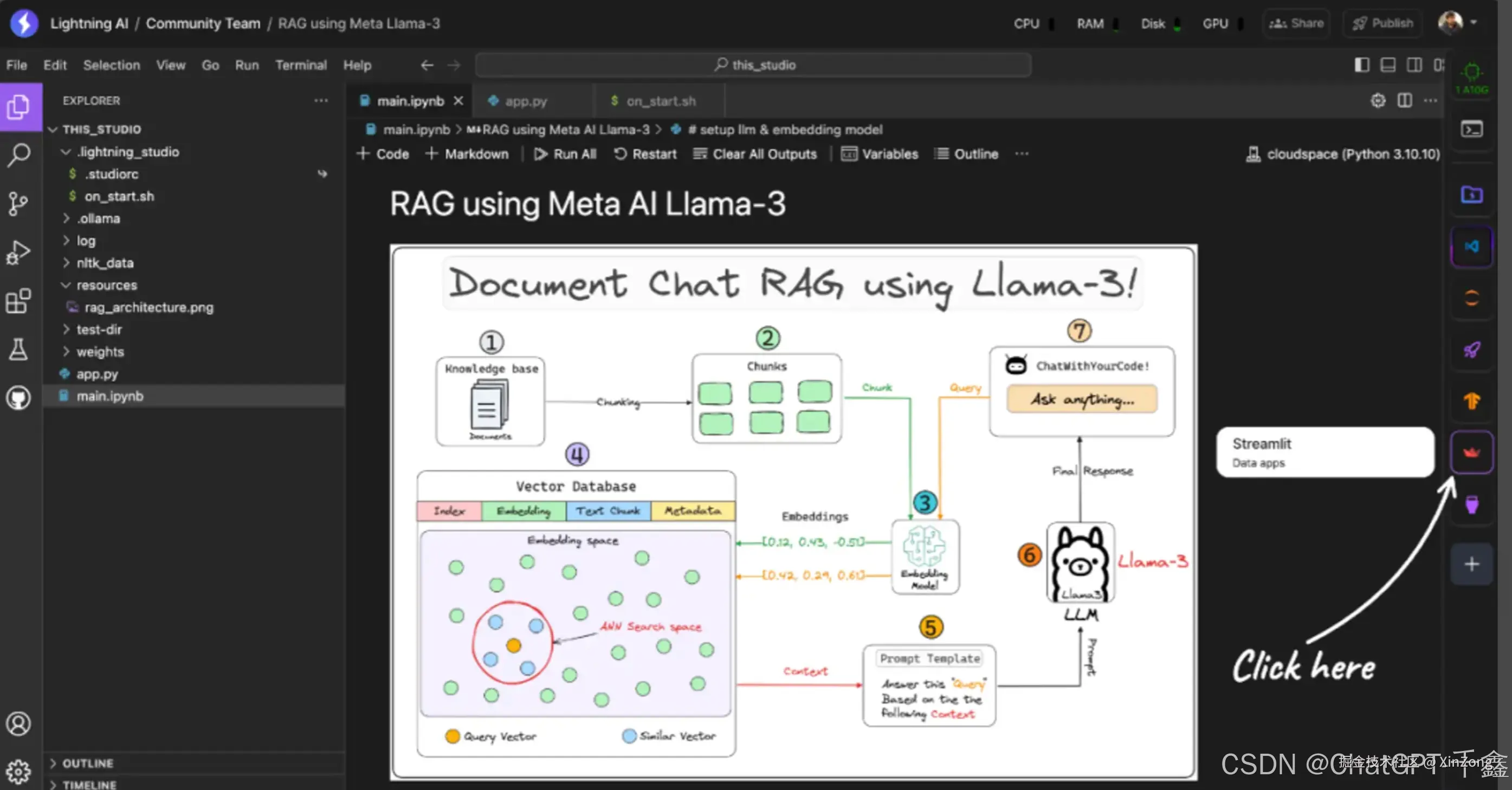The width and height of the screenshot is (1512, 790).
Task: Expand the nltk_data folder
Action: 66,263
